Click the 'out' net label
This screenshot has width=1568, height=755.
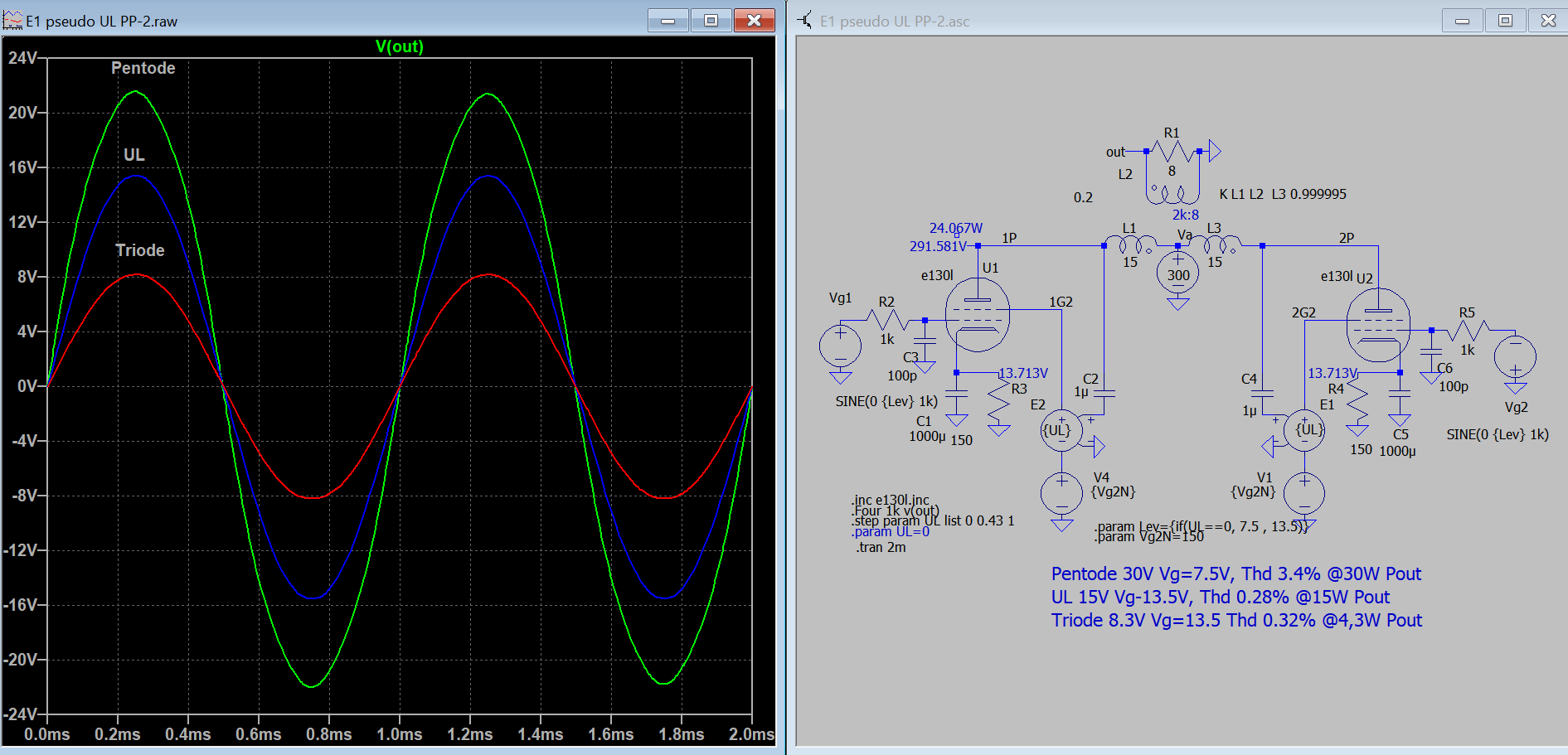[x=1115, y=152]
